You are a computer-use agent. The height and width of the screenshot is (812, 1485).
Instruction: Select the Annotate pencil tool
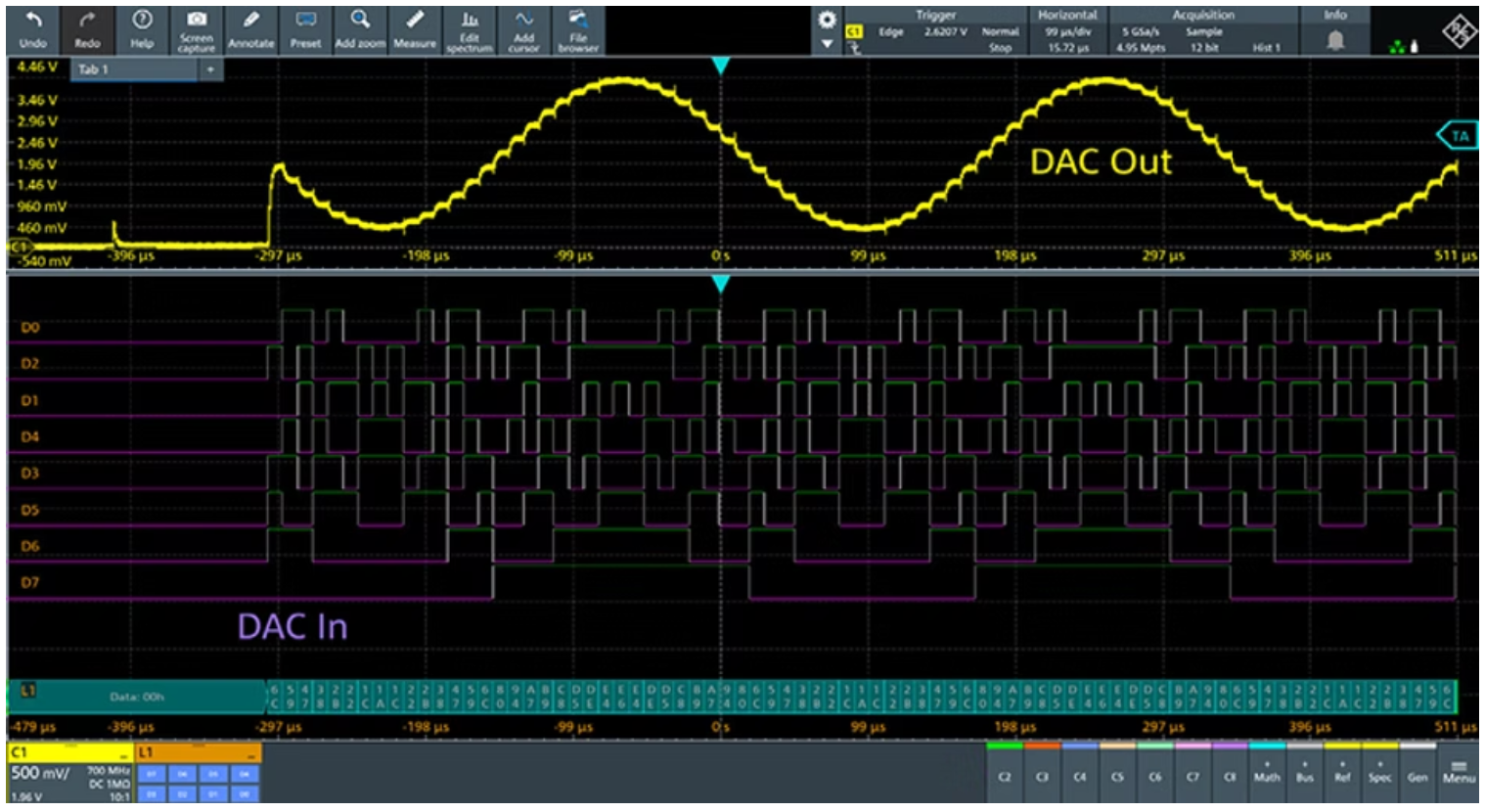pos(250,29)
